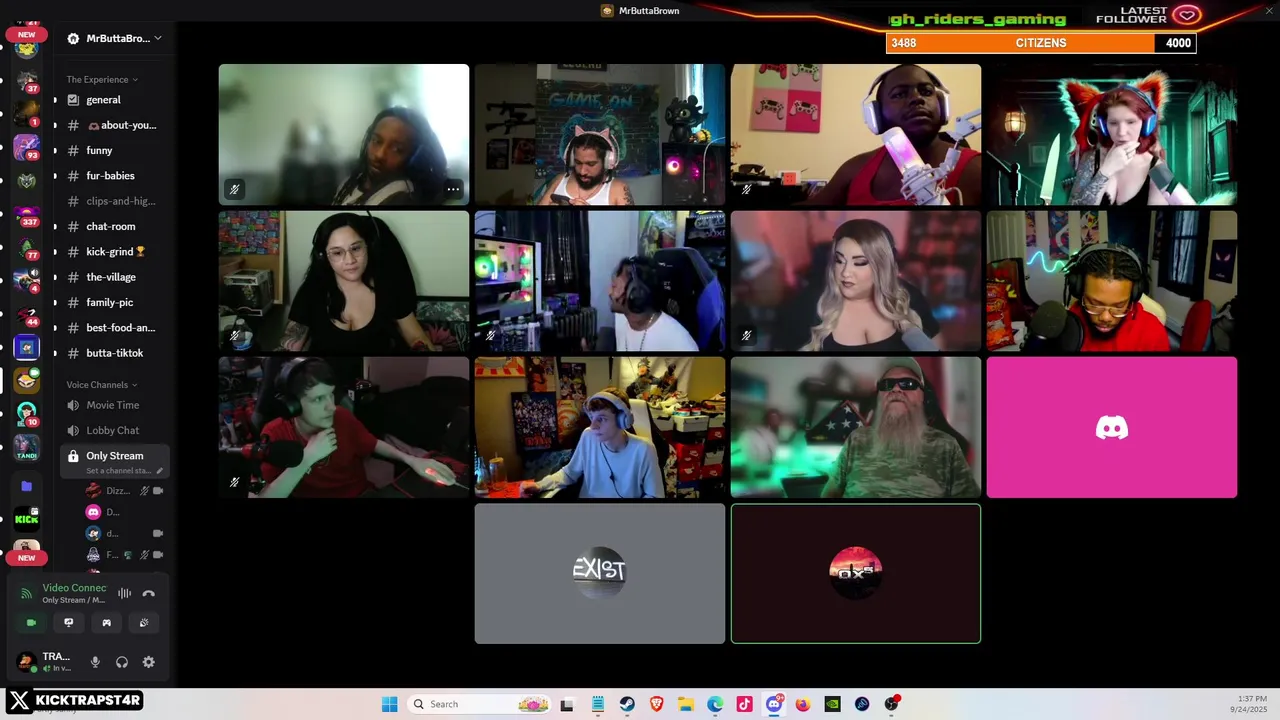The image size is (1280, 720).
Task: Open Notepad from the taskbar
Action: pyautogui.click(x=598, y=704)
